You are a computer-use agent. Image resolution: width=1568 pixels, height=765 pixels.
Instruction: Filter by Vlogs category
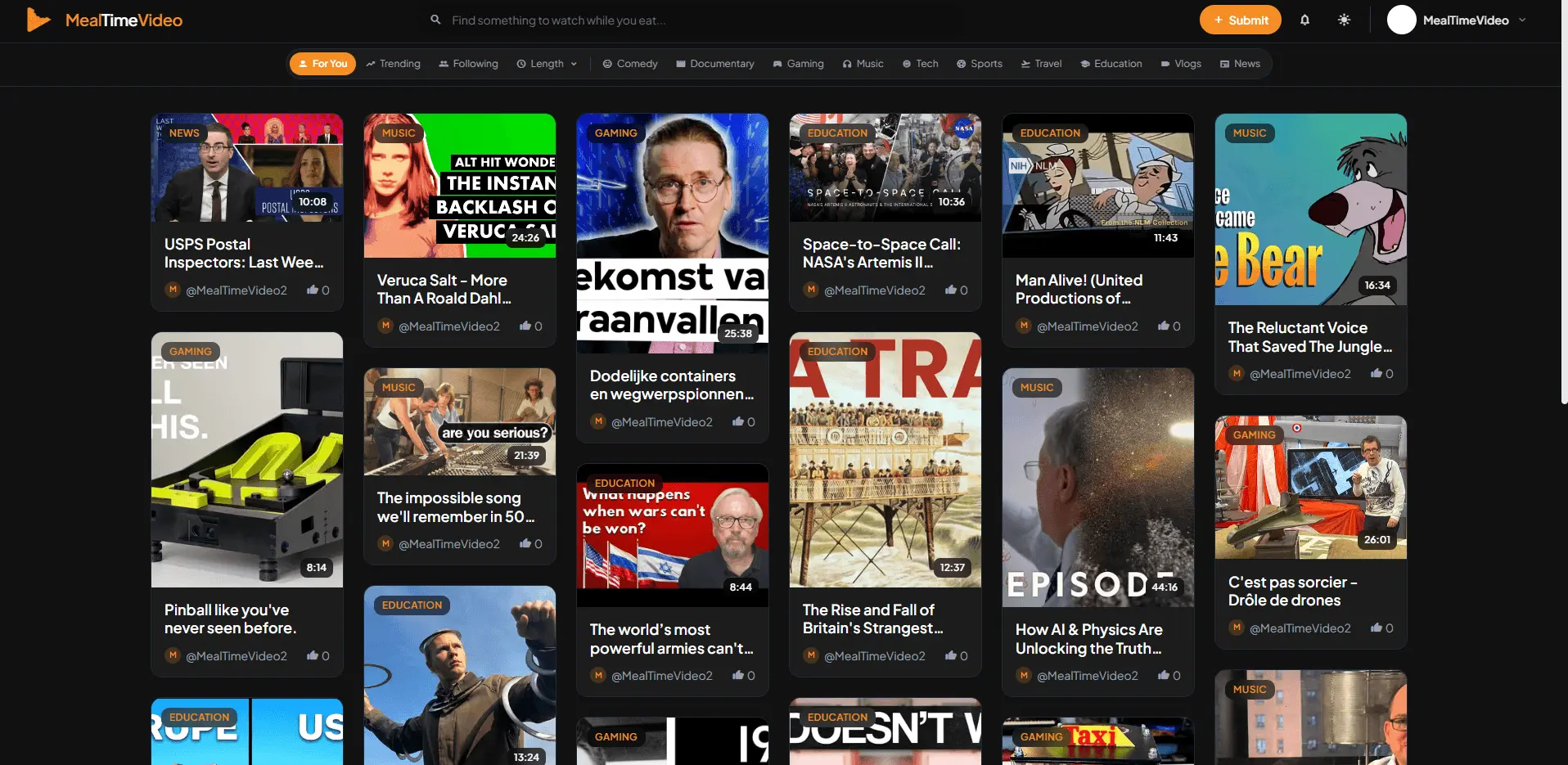[x=1181, y=64]
